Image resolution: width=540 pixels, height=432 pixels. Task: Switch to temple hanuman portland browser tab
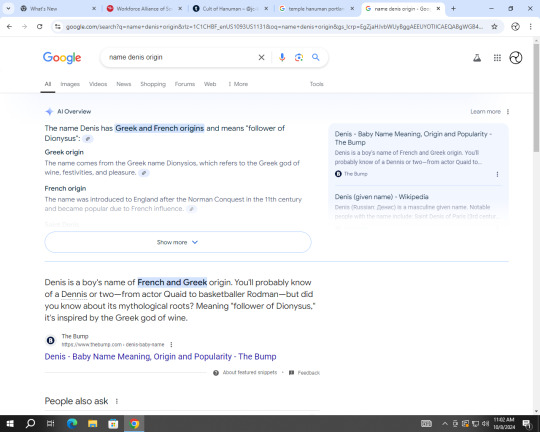click(x=315, y=9)
